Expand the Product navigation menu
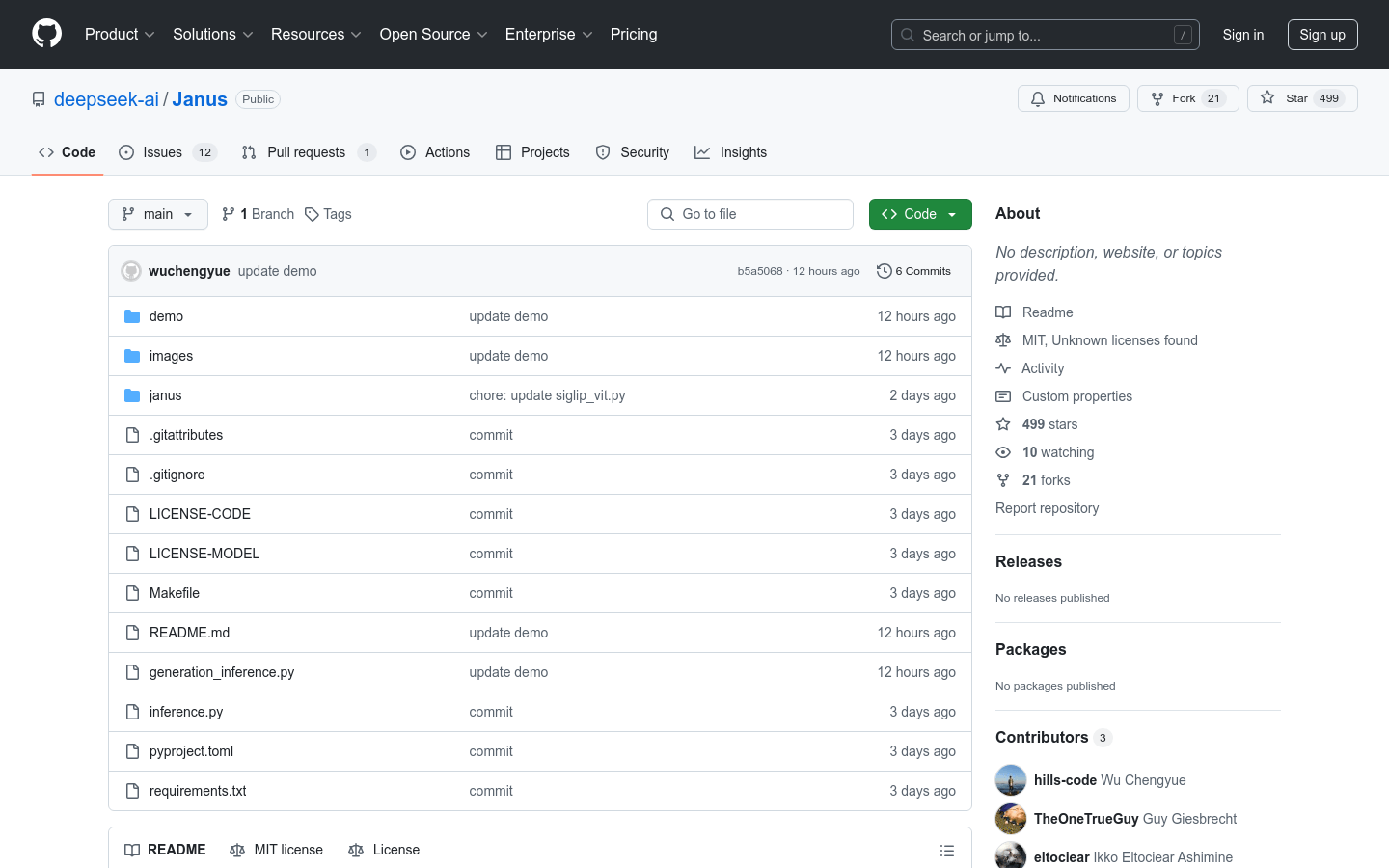The image size is (1389, 868). pyautogui.click(x=120, y=35)
